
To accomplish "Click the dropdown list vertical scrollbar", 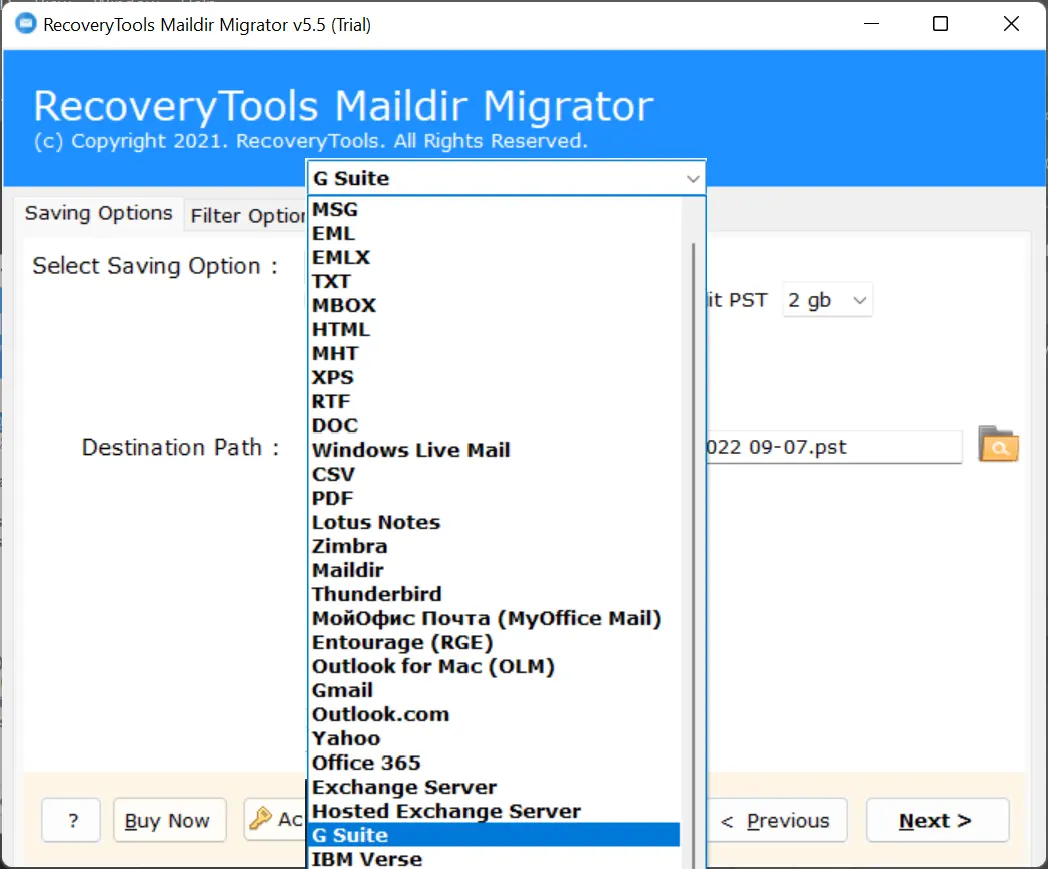I will pos(692,500).
